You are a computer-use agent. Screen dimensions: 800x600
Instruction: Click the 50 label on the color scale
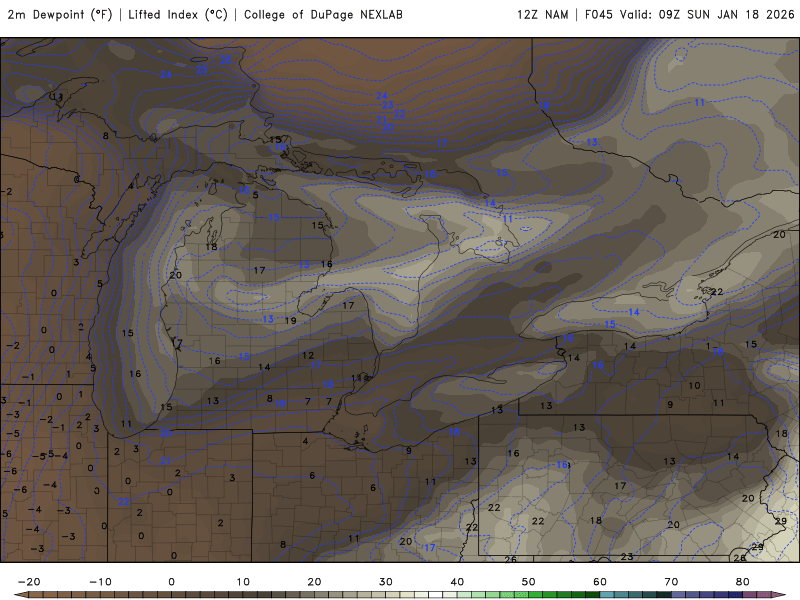tap(529, 582)
